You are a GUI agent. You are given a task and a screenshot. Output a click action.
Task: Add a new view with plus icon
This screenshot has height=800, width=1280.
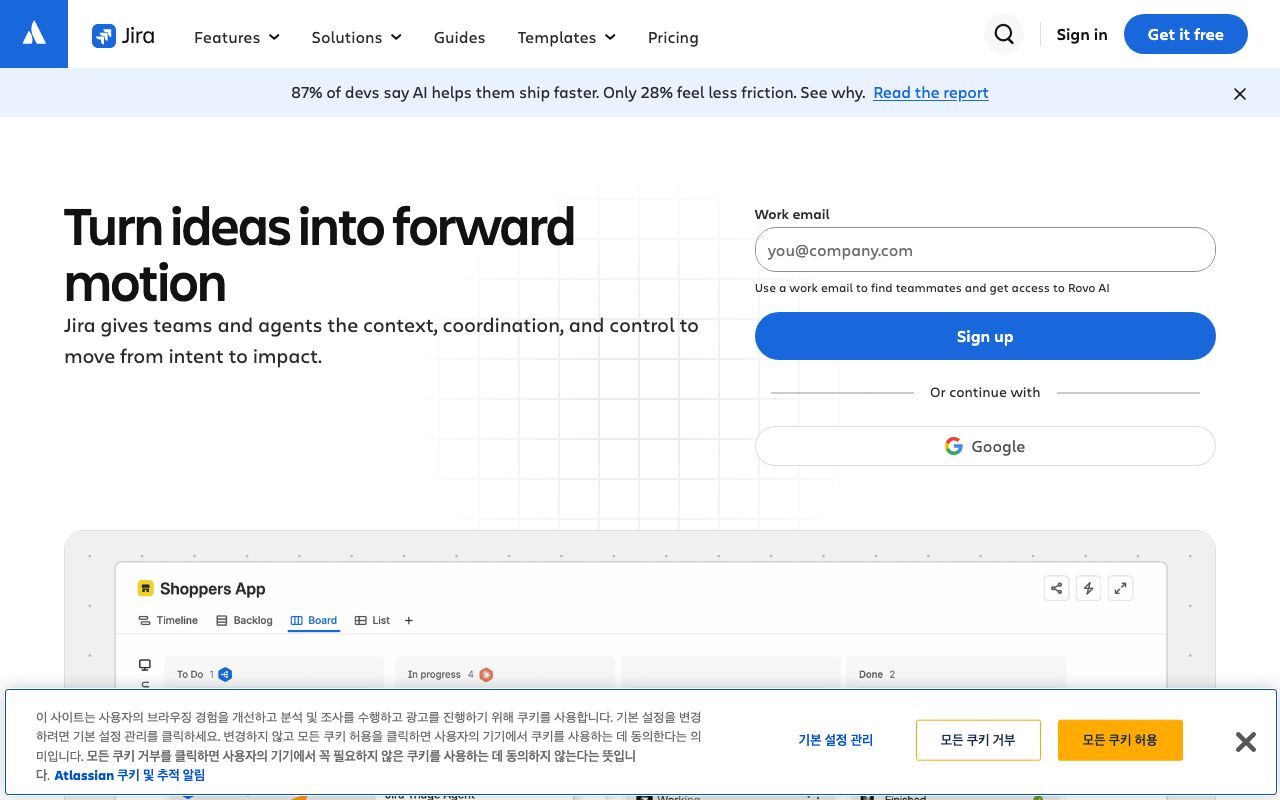click(409, 621)
